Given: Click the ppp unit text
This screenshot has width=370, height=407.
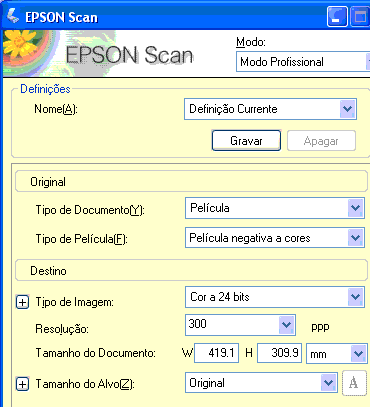Looking at the screenshot, I should click(x=320, y=327).
